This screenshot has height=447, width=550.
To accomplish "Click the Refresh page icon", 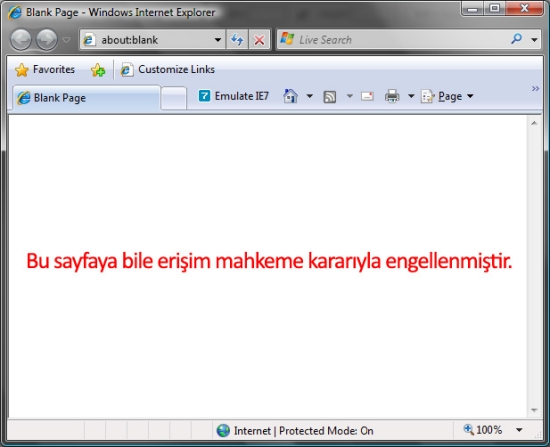I will click(237, 40).
